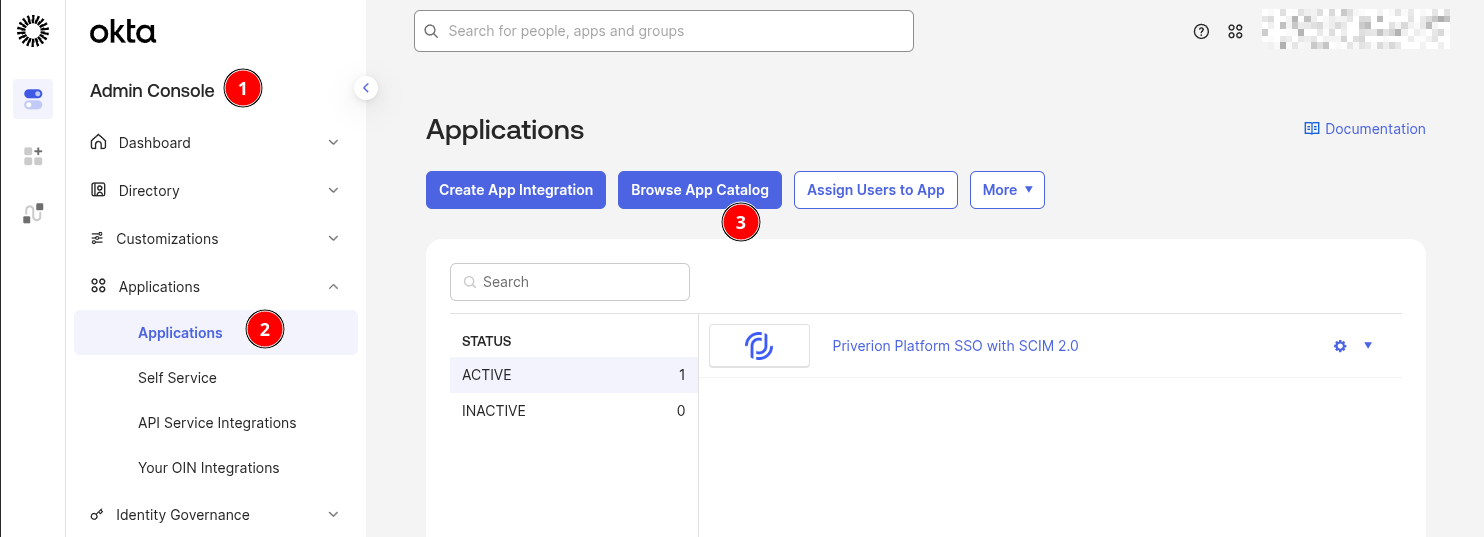
Task: Collapse the sidebar with the arrow button
Action: point(366,88)
